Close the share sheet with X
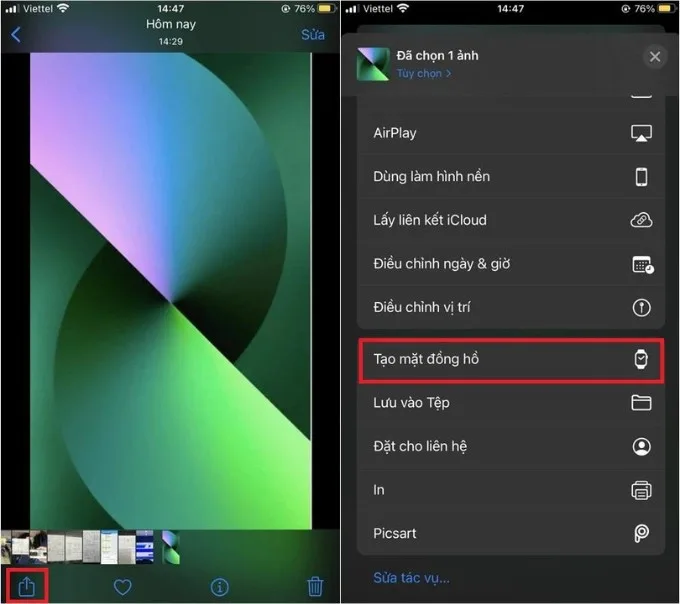Viewport: 680px width, 604px height. pos(655,56)
